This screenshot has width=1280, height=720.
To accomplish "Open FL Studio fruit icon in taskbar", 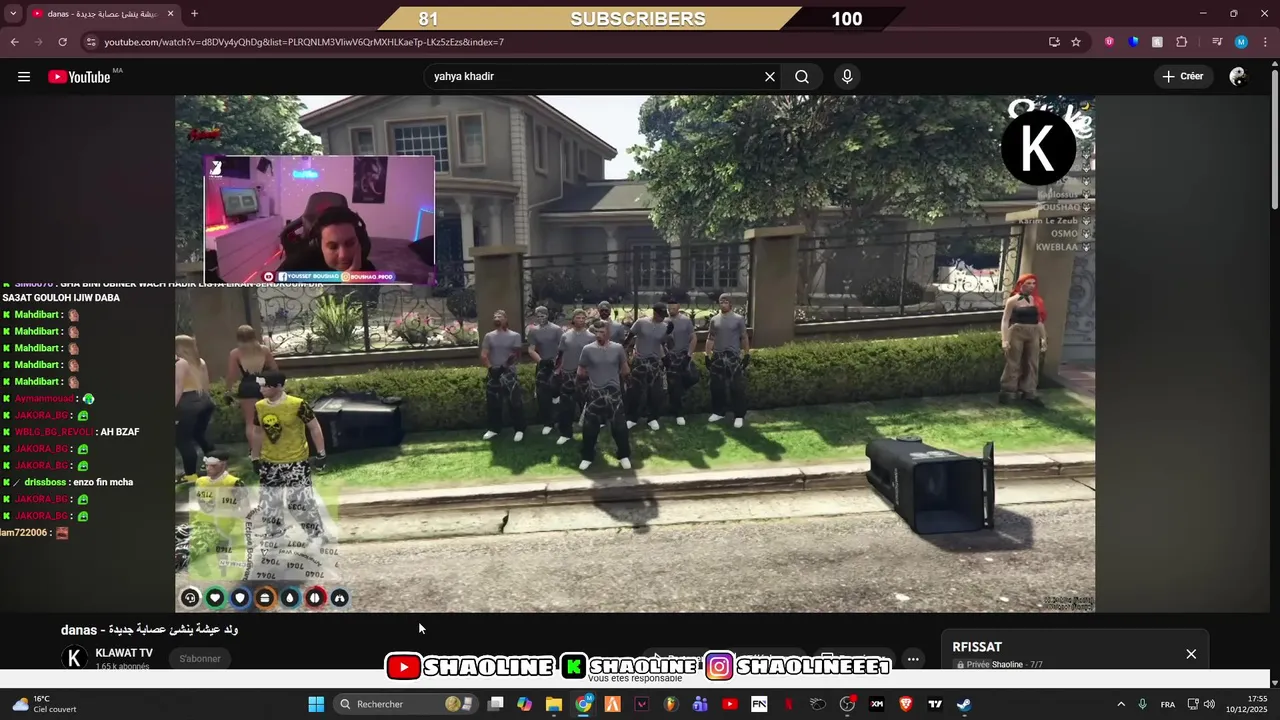I will (671, 704).
